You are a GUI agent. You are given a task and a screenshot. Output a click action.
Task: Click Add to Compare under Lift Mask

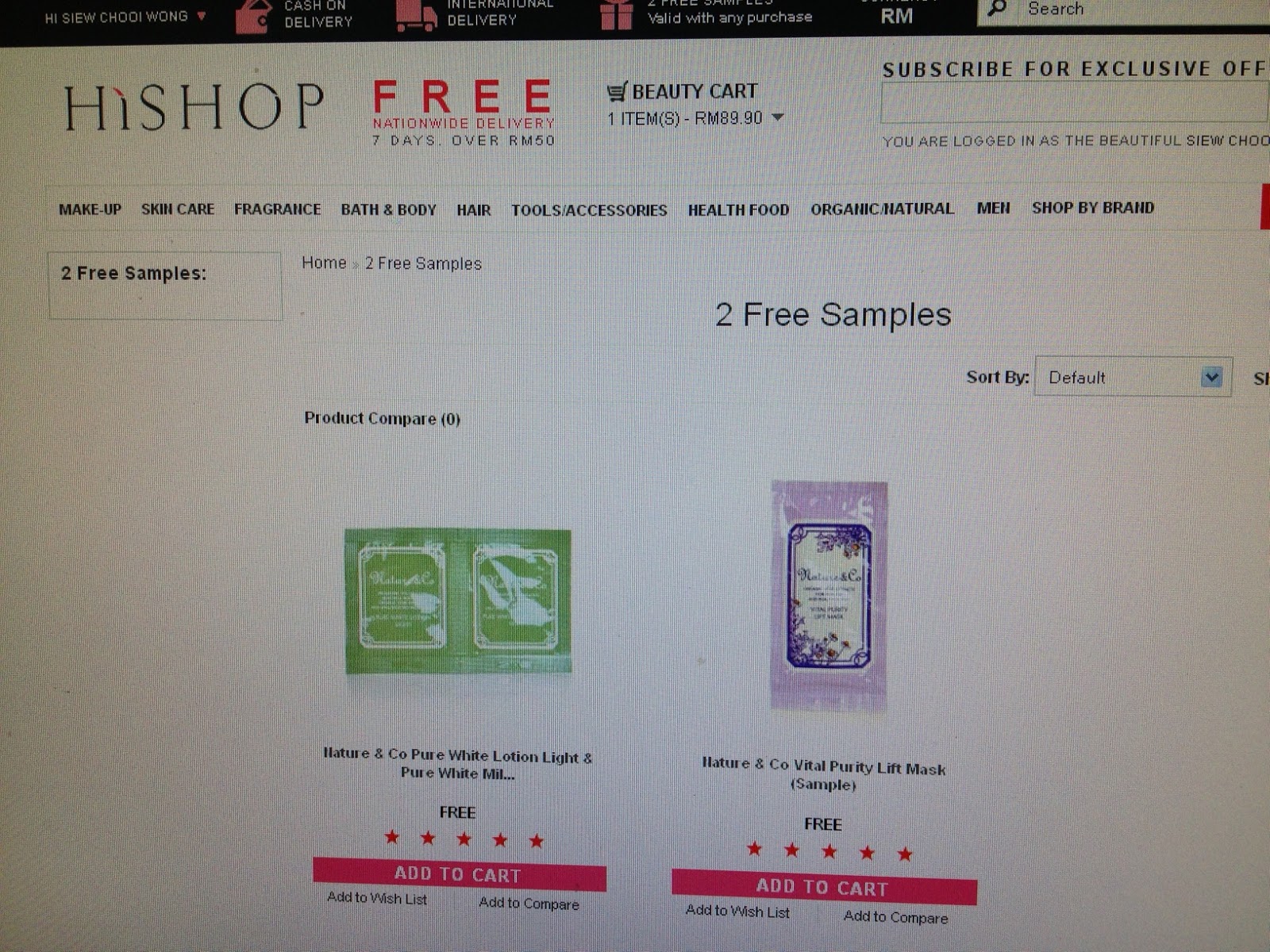(x=895, y=917)
